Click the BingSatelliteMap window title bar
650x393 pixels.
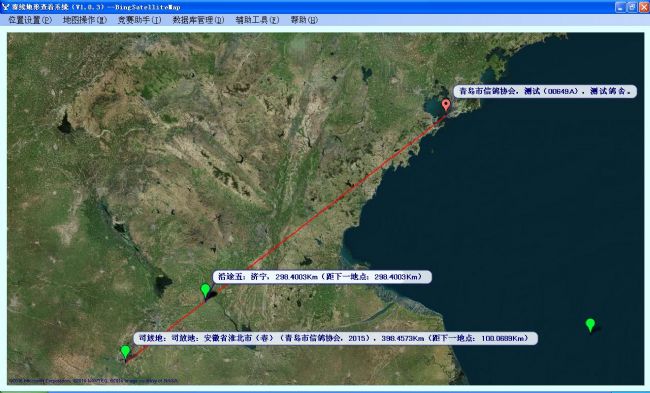307,7
